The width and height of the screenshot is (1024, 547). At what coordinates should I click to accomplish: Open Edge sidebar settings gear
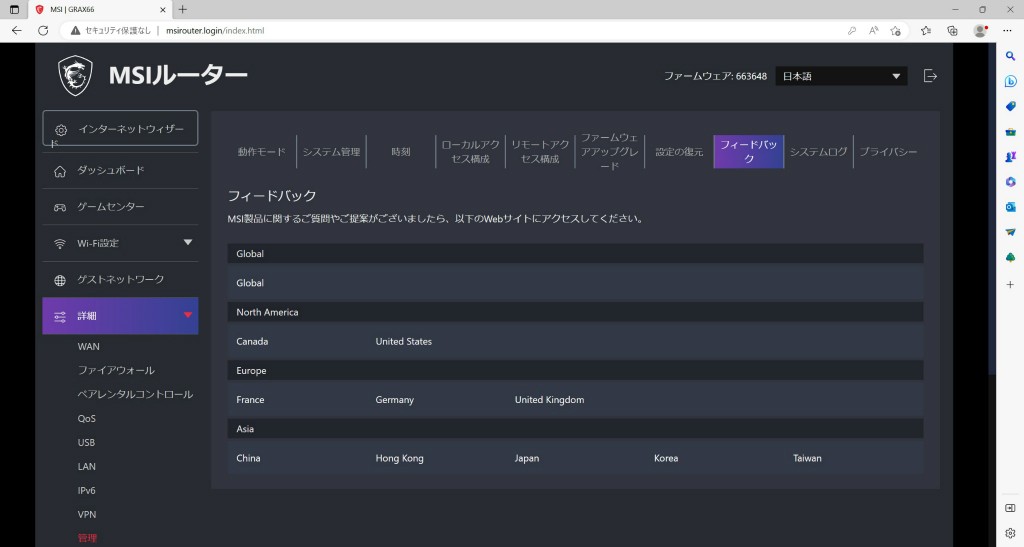pyautogui.click(x=1010, y=533)
